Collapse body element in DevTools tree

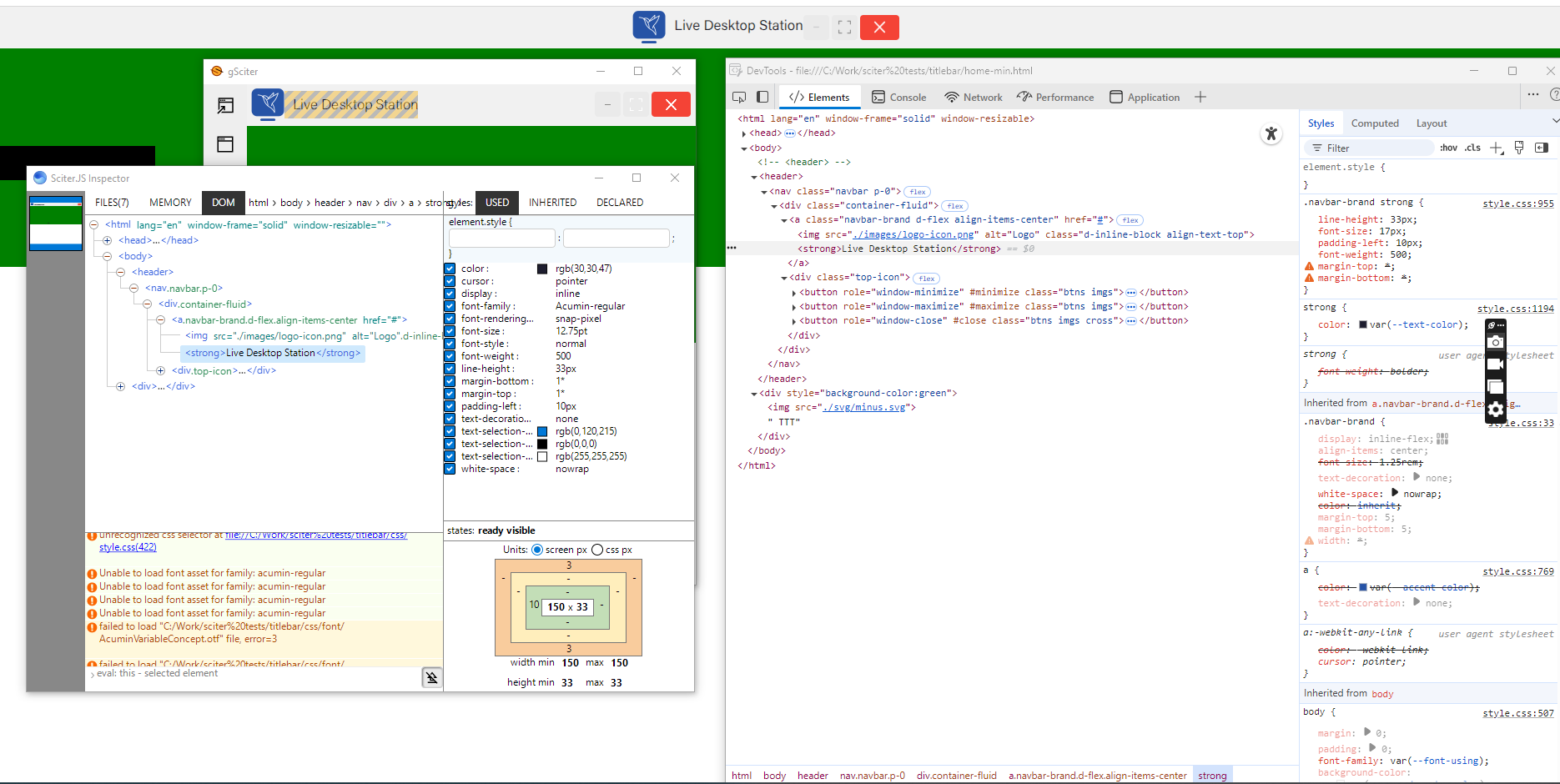pyautogui.click(x=743, y=148)
